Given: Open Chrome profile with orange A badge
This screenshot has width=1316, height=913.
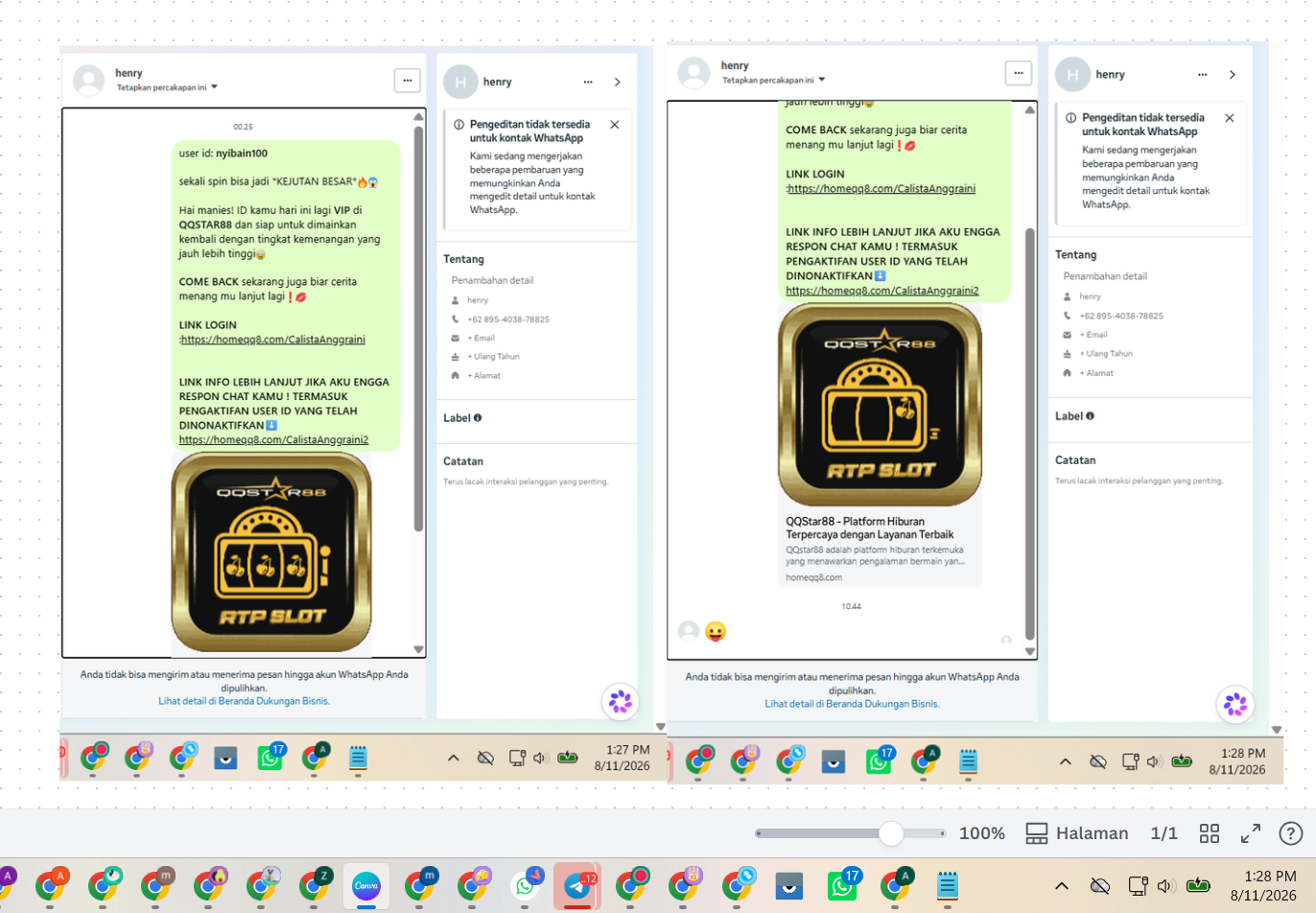Looking at the screenshot, I should (50, 885).
